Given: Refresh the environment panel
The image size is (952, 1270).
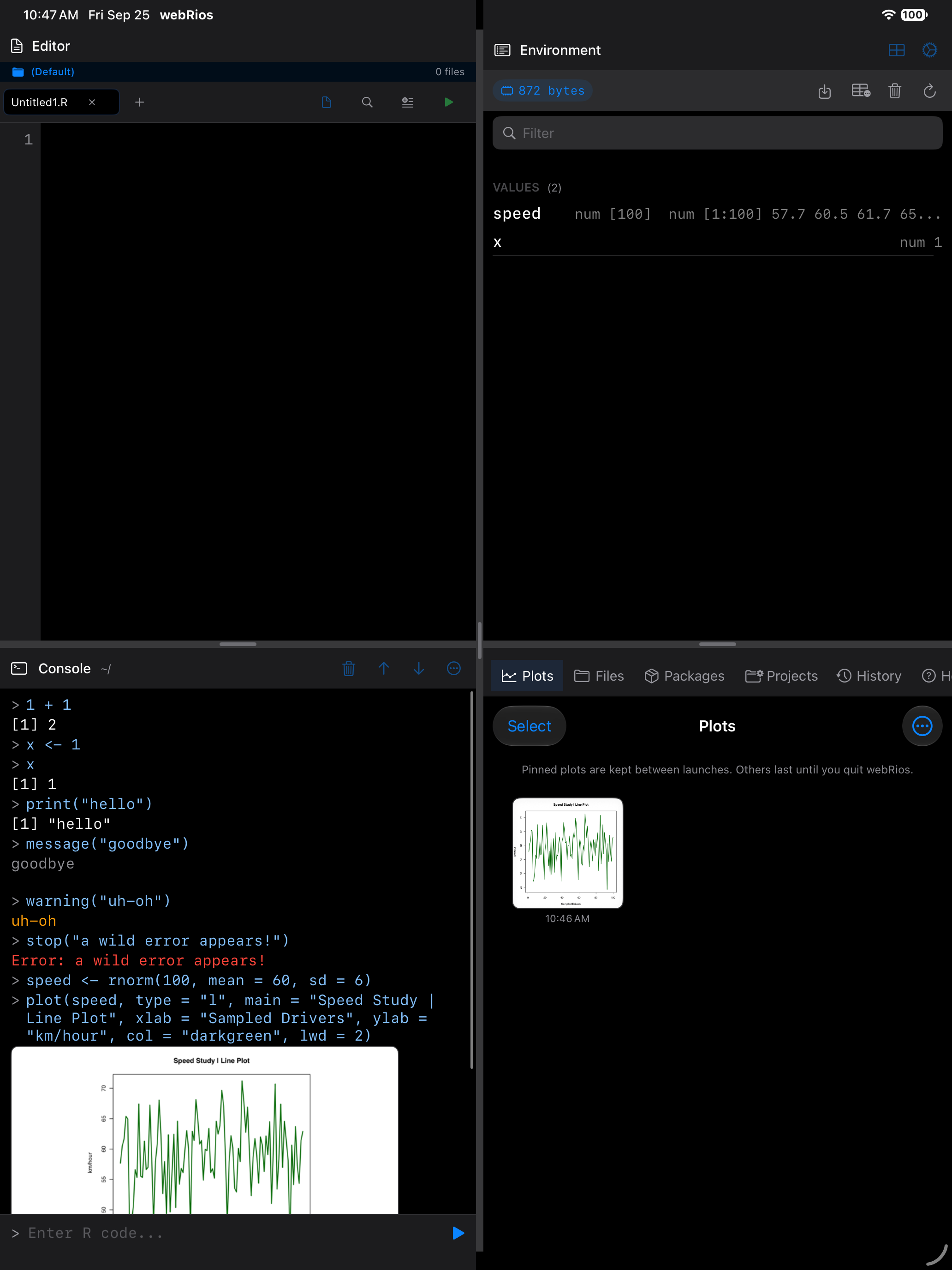Looking at the screenshot, I should tap(929, 91).
